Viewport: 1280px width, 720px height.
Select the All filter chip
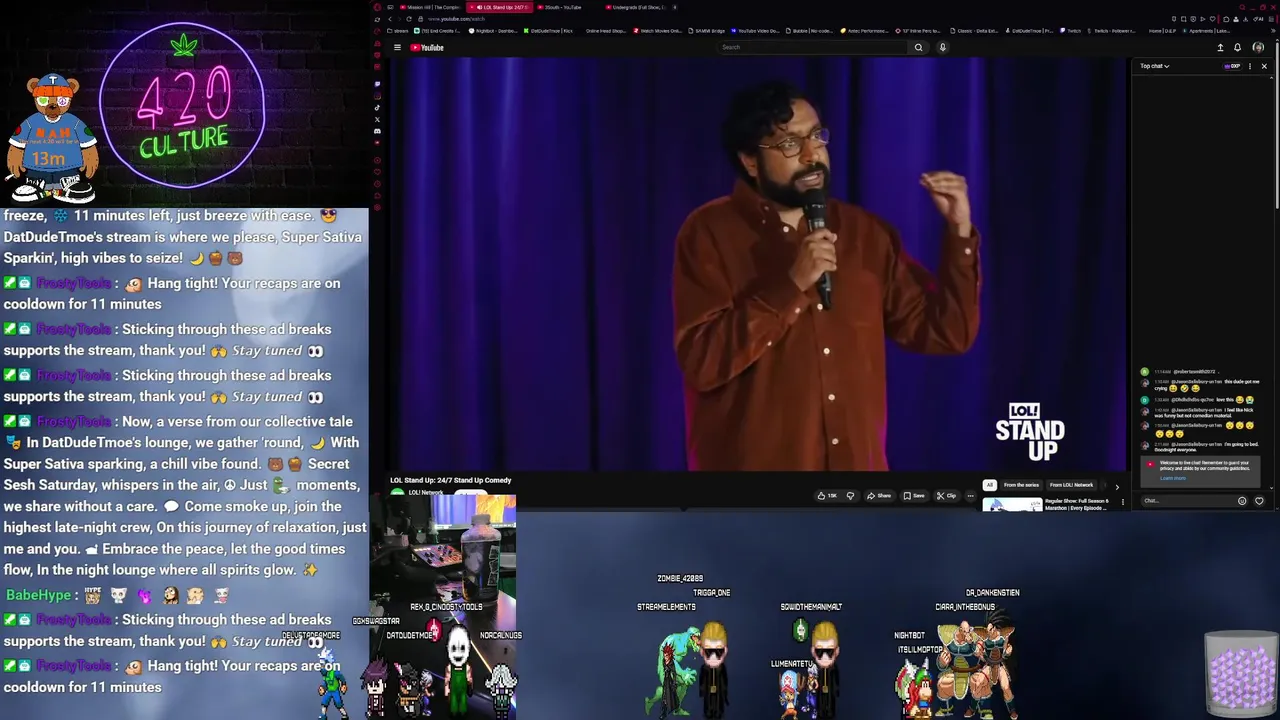989,485
